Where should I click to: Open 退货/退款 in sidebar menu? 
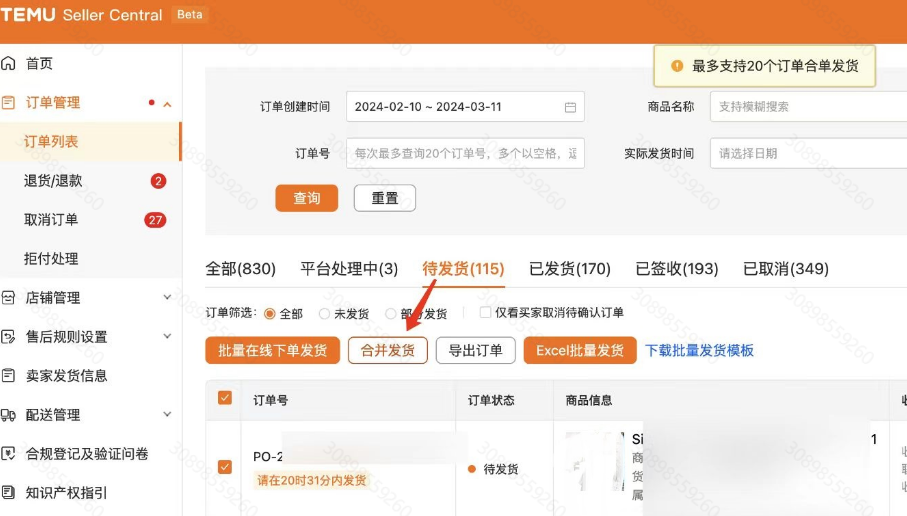coord(53,181)
